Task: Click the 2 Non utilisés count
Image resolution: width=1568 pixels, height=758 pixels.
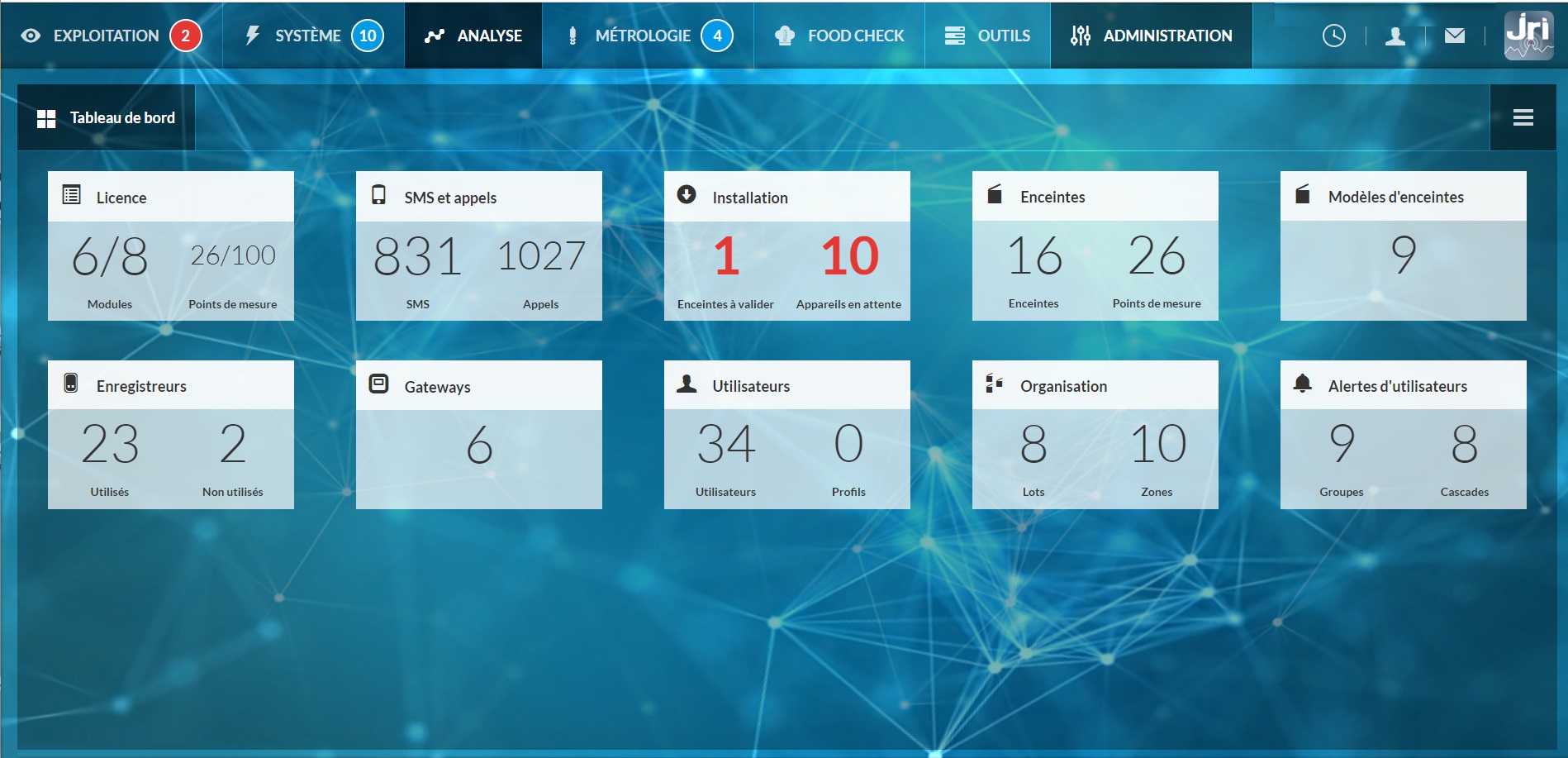Action: click(x=233, y=444)
